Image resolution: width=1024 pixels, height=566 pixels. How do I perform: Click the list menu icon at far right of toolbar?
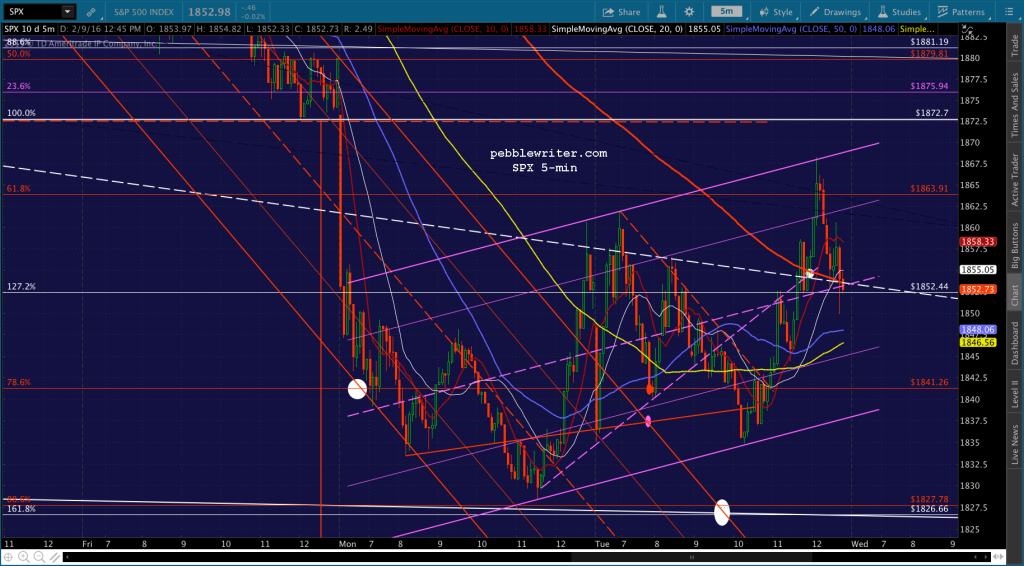1008,12
